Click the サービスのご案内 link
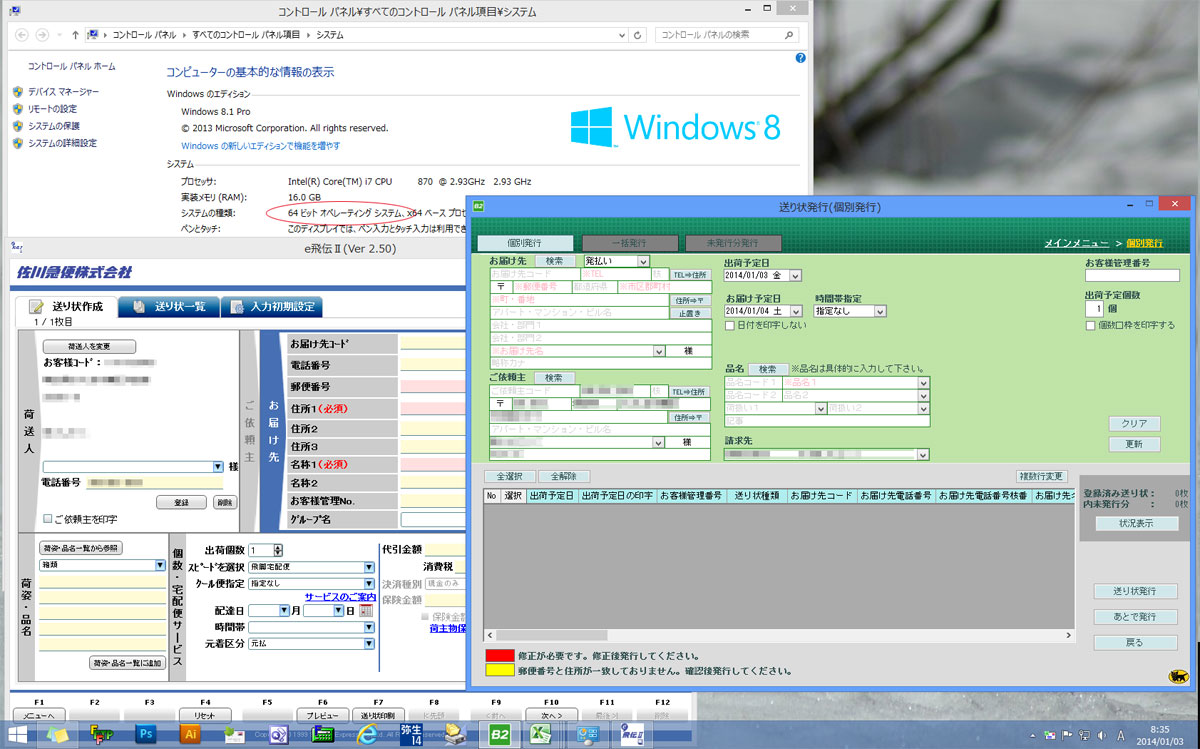The image size is (1200, 749). click(343, 597)
